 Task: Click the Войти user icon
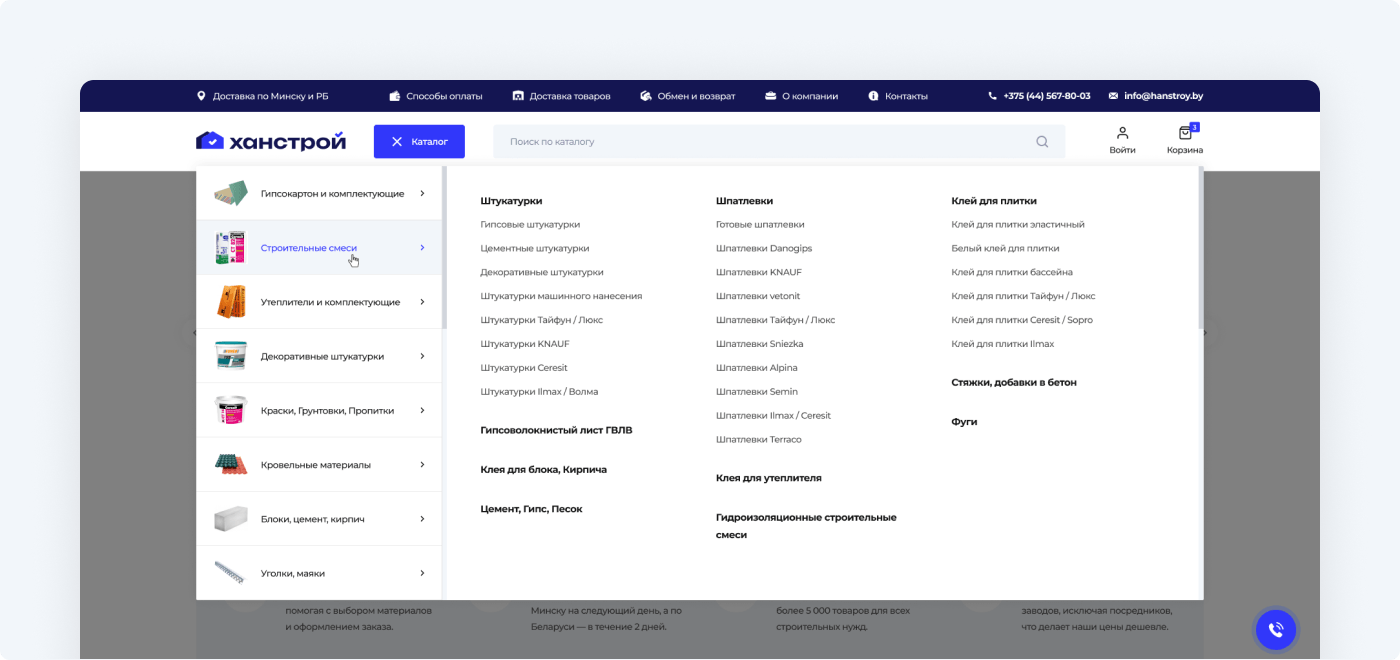(1122, 134)
